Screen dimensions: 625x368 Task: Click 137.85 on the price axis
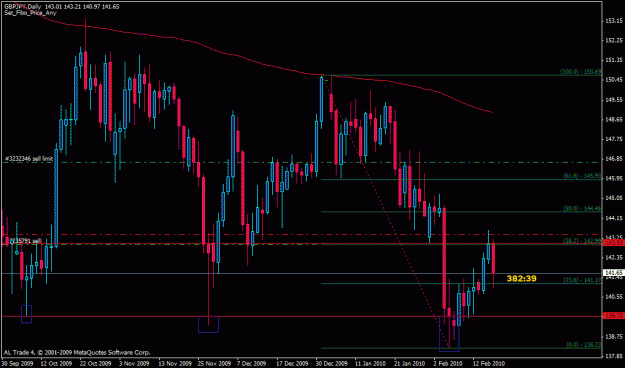614,356
